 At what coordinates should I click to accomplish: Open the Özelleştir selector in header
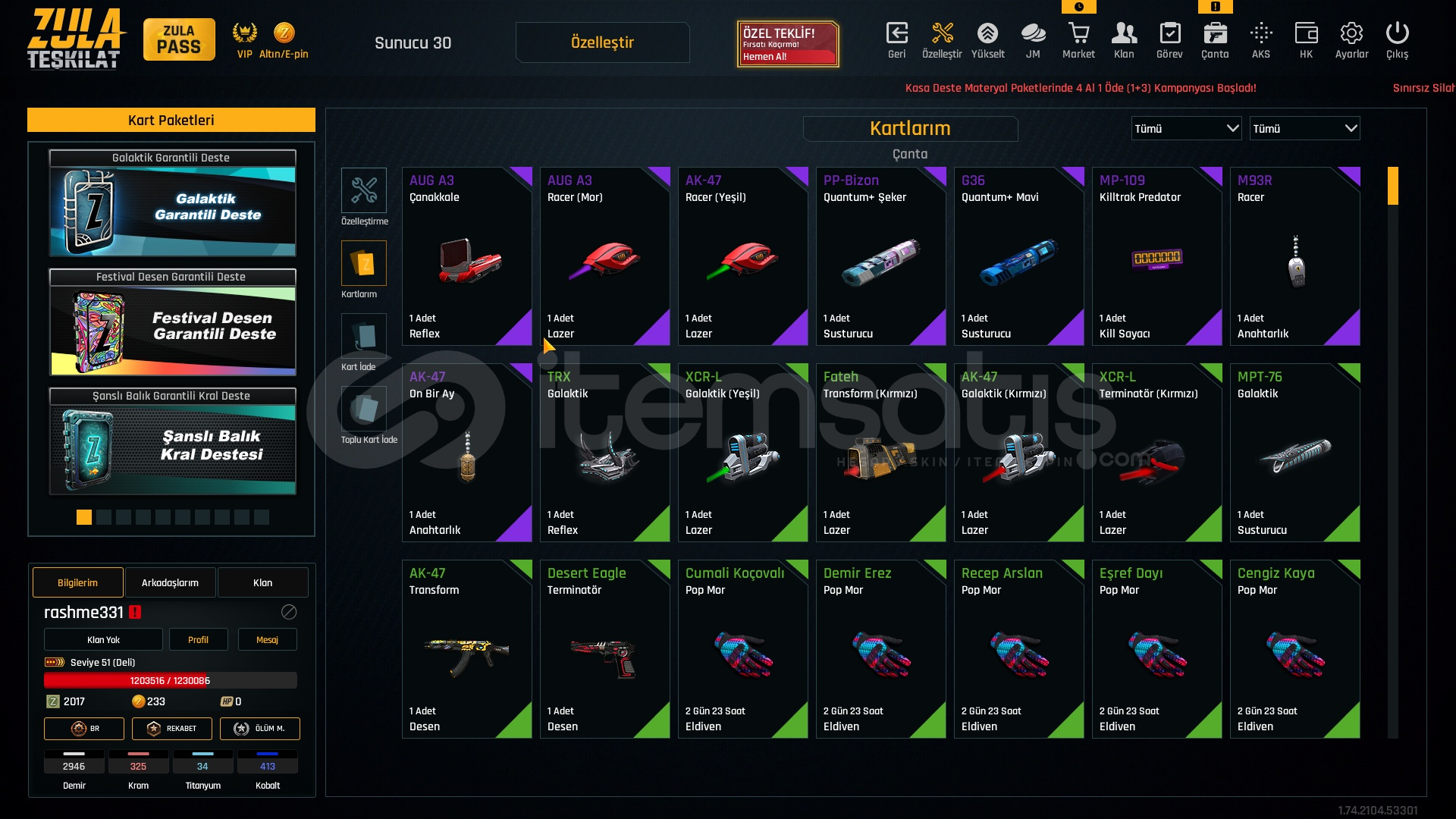tap(602, 42)
